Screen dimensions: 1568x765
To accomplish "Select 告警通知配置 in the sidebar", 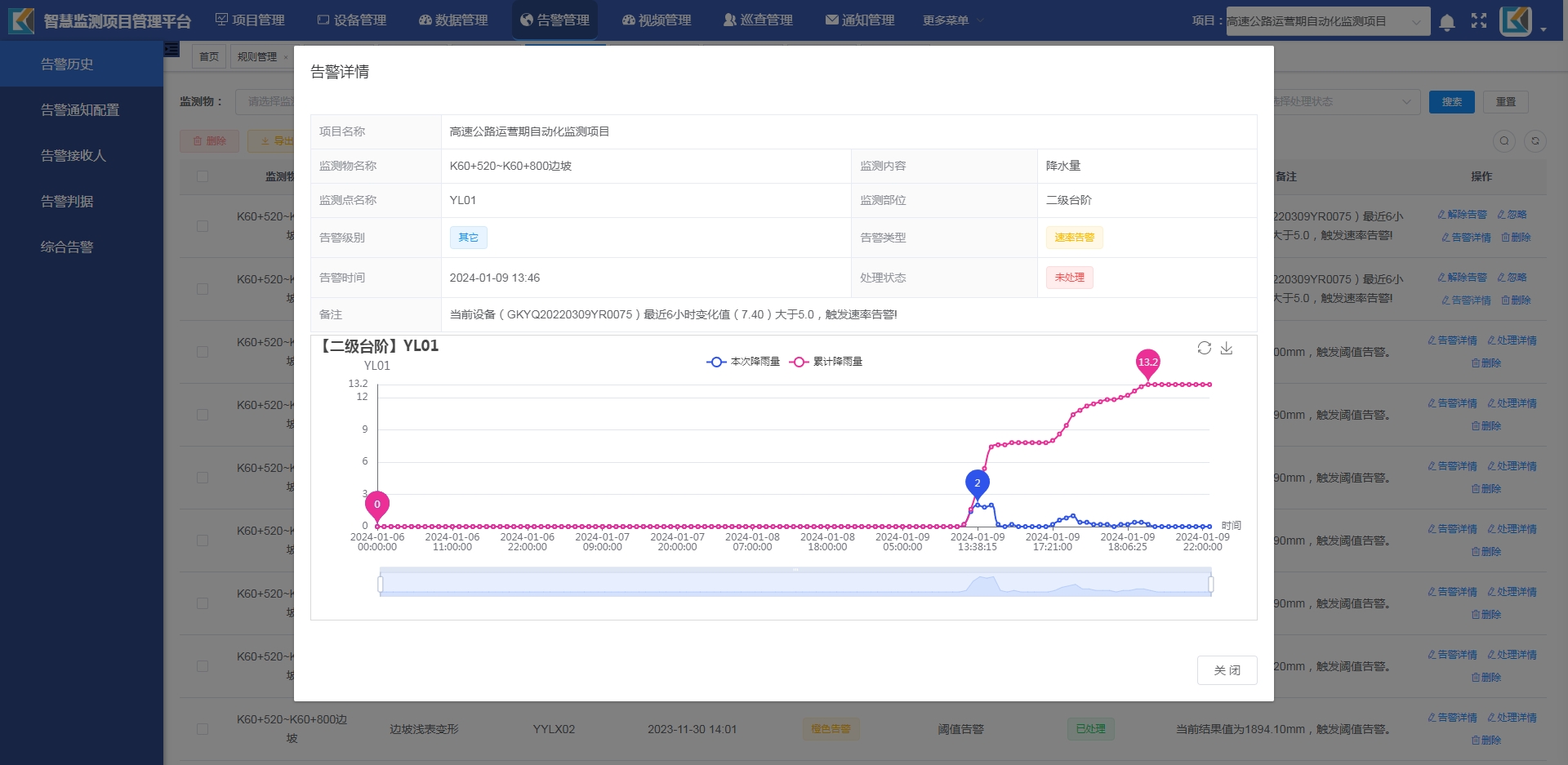I will point(80,109).
